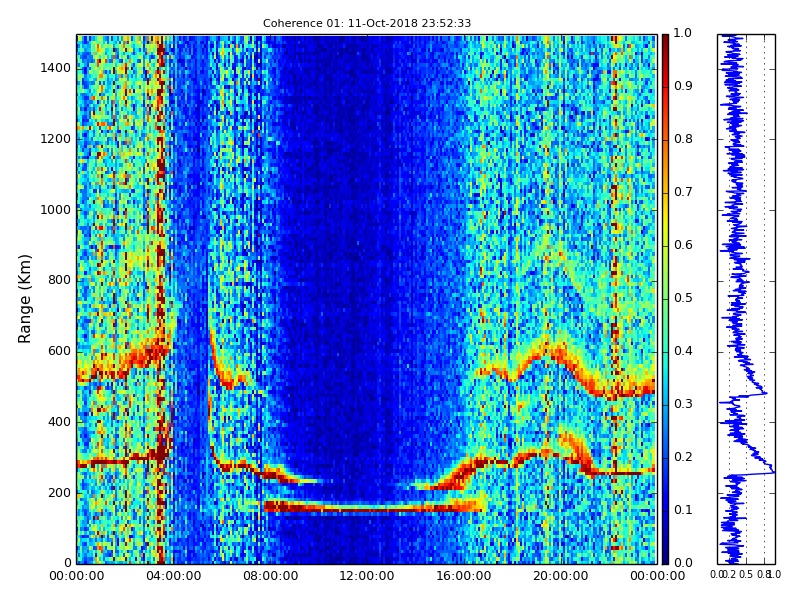The height and width of the screenshot is (600, 800).
Task: Click the 1200 range tick label
Action: (56, 139)
